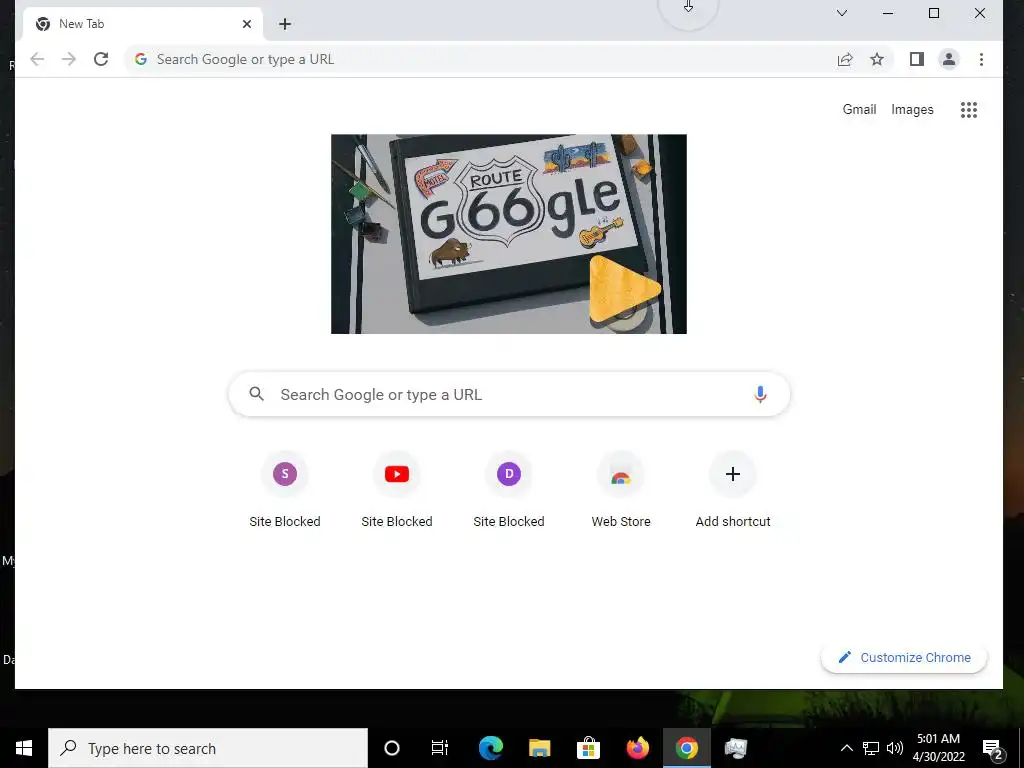Bookmark this tab with the star icon

click(x=877, y=59)
